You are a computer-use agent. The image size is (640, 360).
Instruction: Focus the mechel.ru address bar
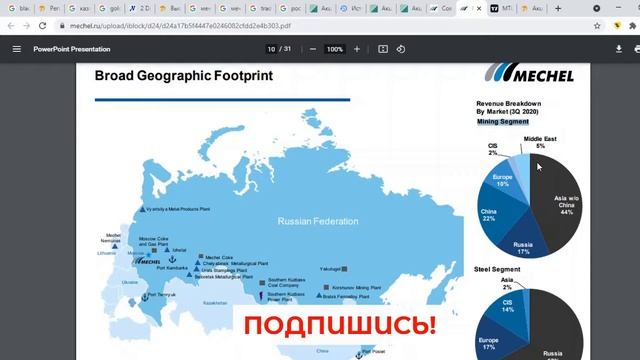click(327, 26)
